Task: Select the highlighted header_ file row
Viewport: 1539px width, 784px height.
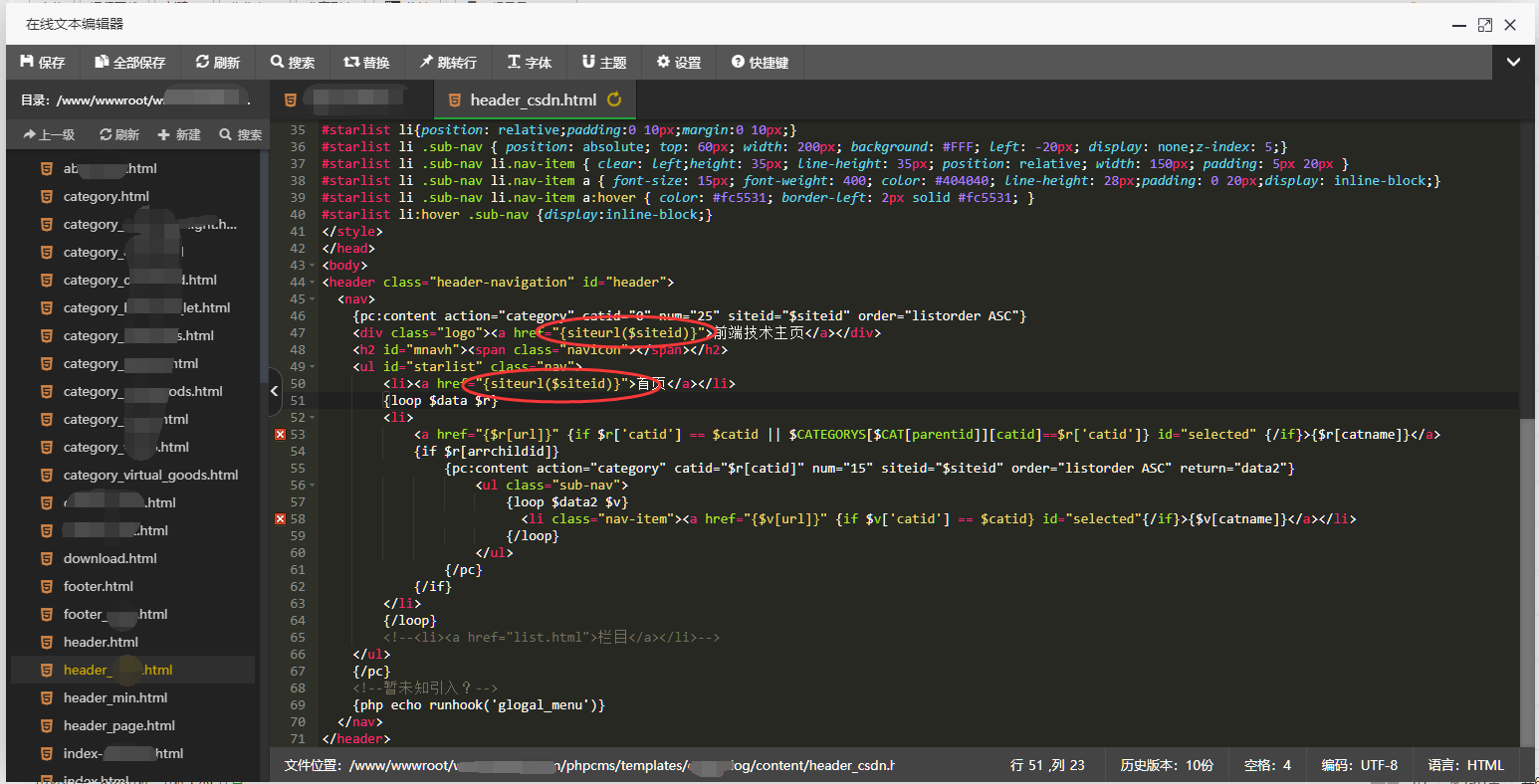Action: click(x=133, y=670)
